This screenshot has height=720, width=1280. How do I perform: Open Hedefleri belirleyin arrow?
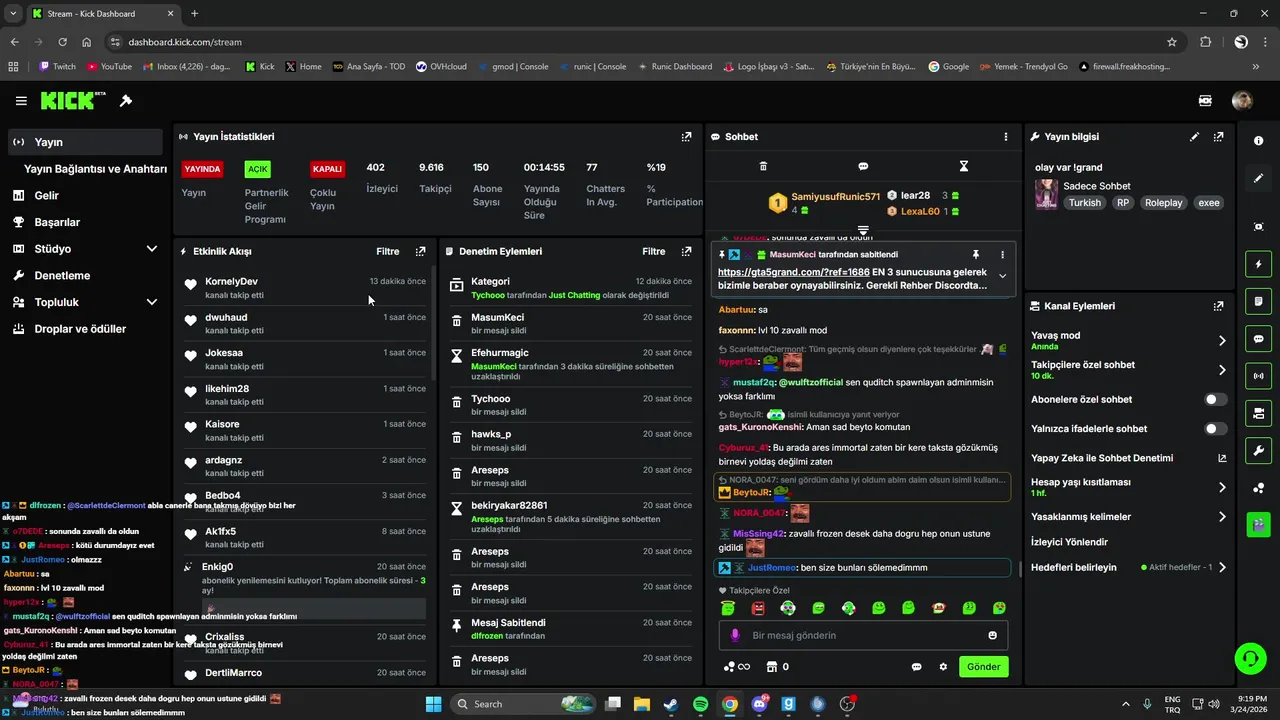1222,567
